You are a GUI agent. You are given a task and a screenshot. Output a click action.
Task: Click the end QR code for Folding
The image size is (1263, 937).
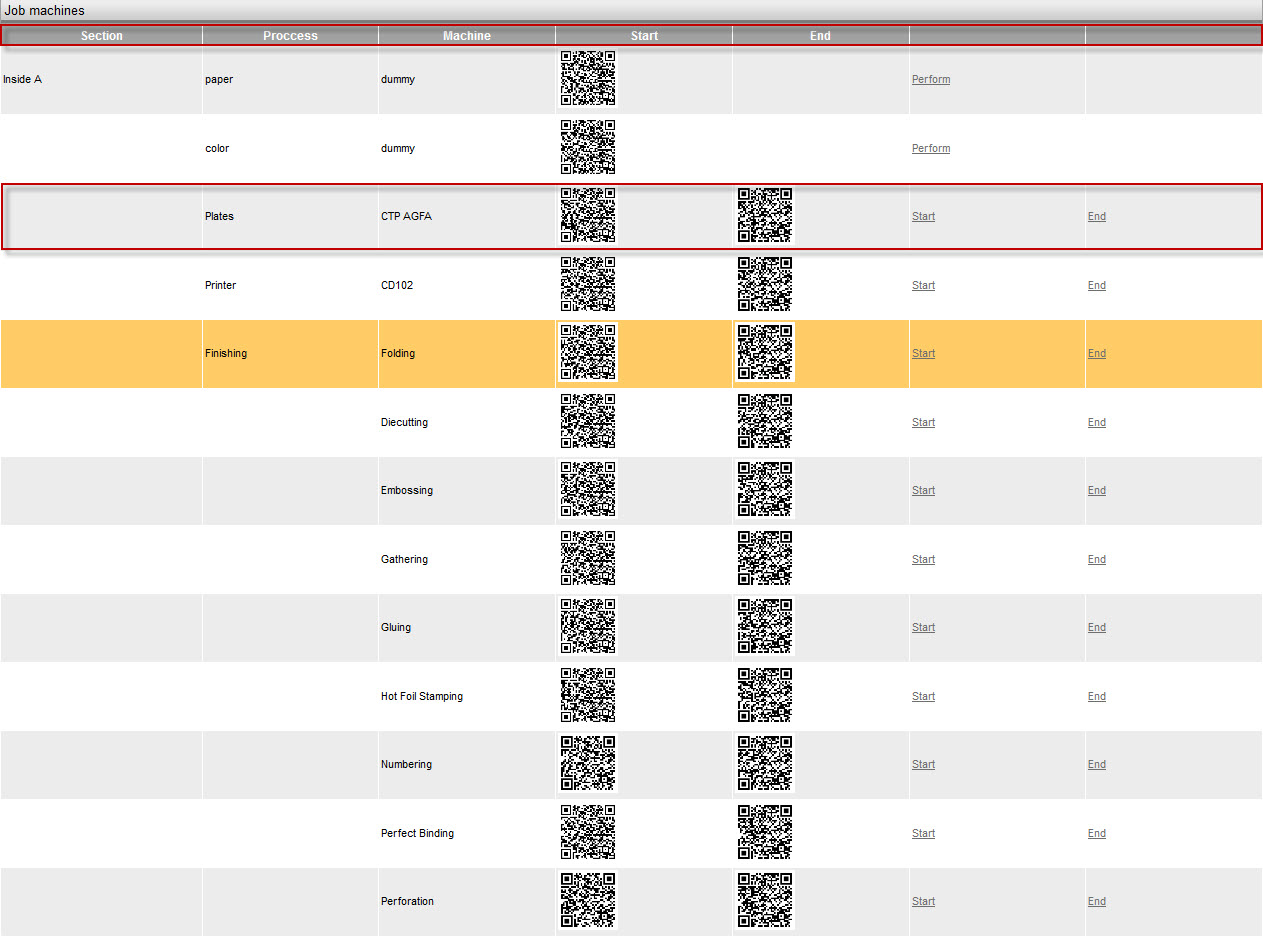pyautogui.click(x=765, y=352)
